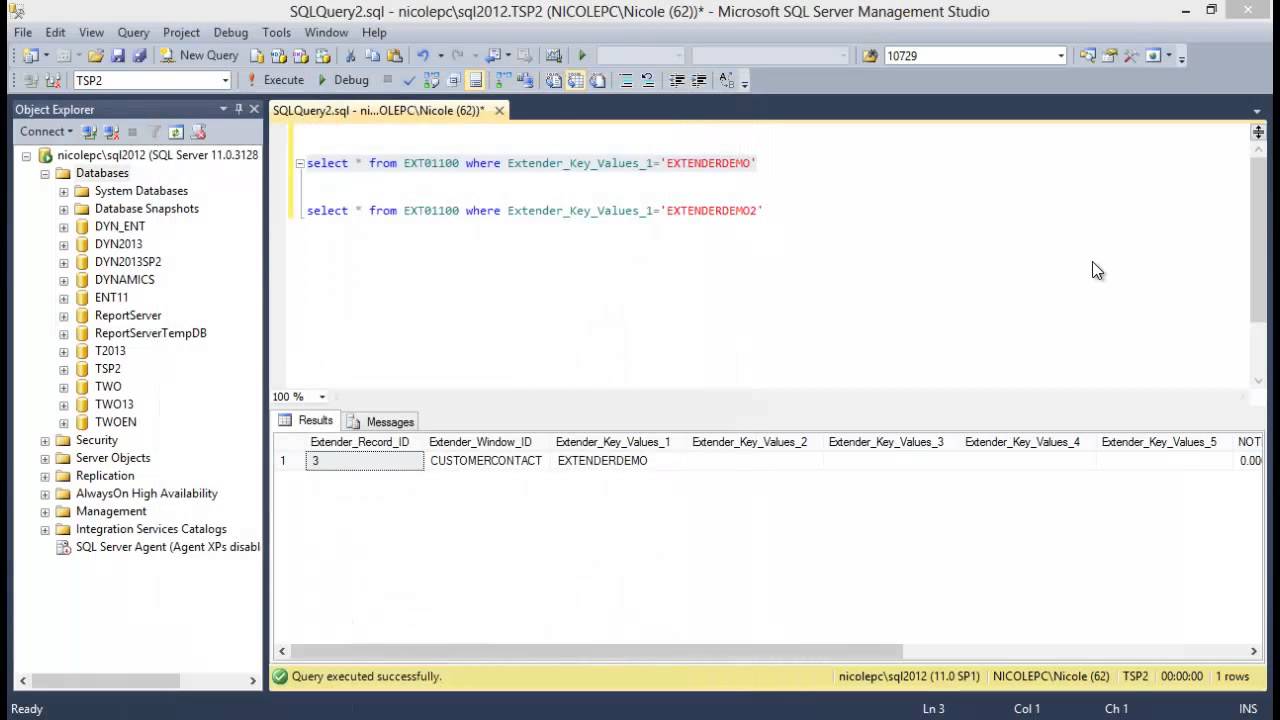Expand the Management folder node
This screenshot has width=1280, height=720.
45,511
